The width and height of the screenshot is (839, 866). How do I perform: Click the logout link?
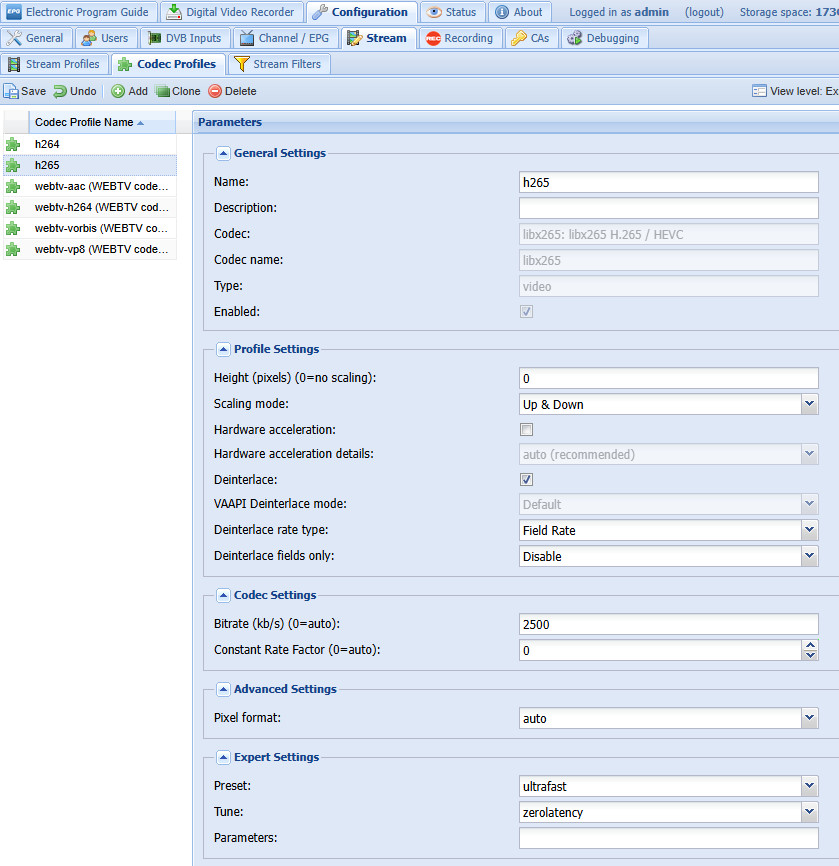(x=706, y=12)
